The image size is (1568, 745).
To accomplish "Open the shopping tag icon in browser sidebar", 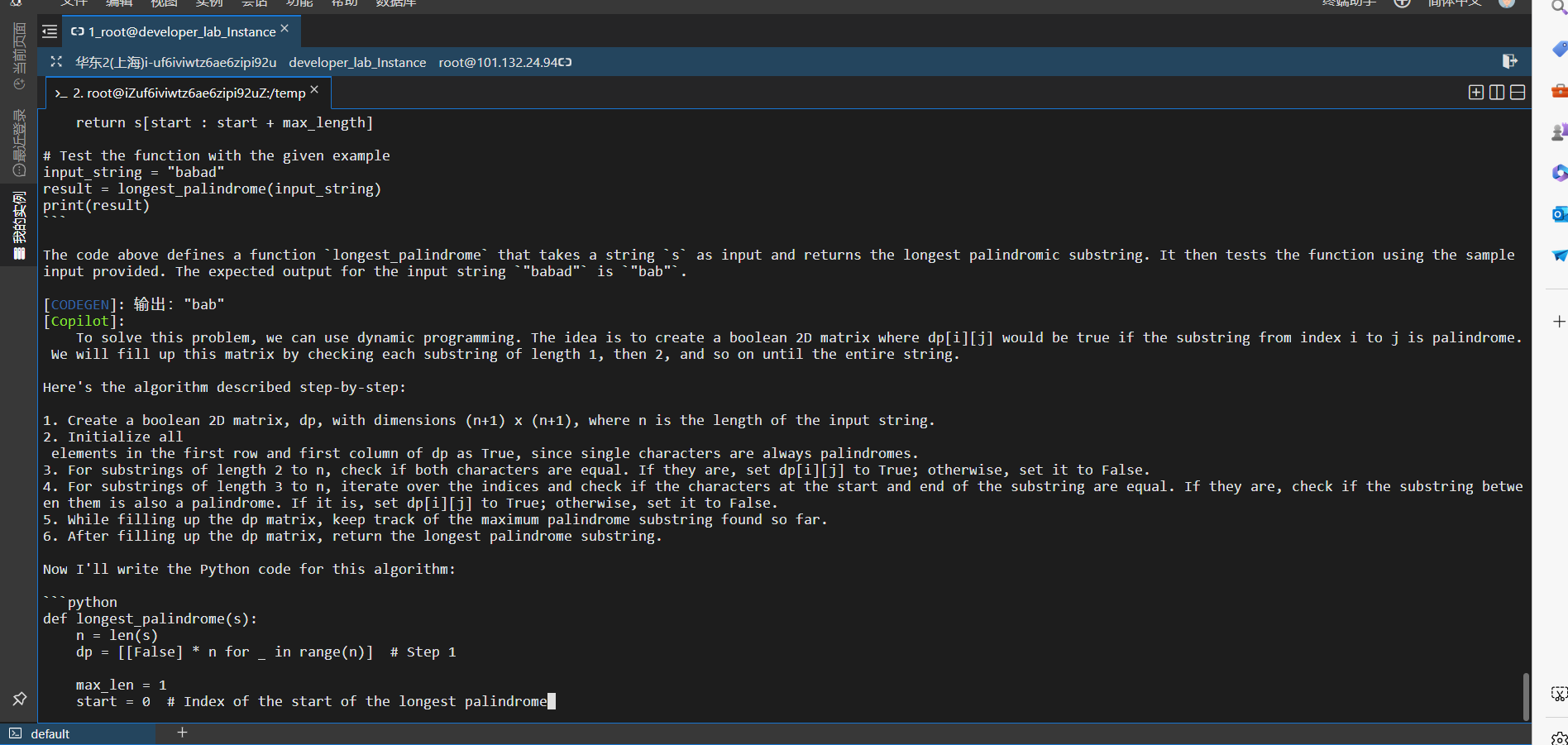I will tap(1559, 49).
